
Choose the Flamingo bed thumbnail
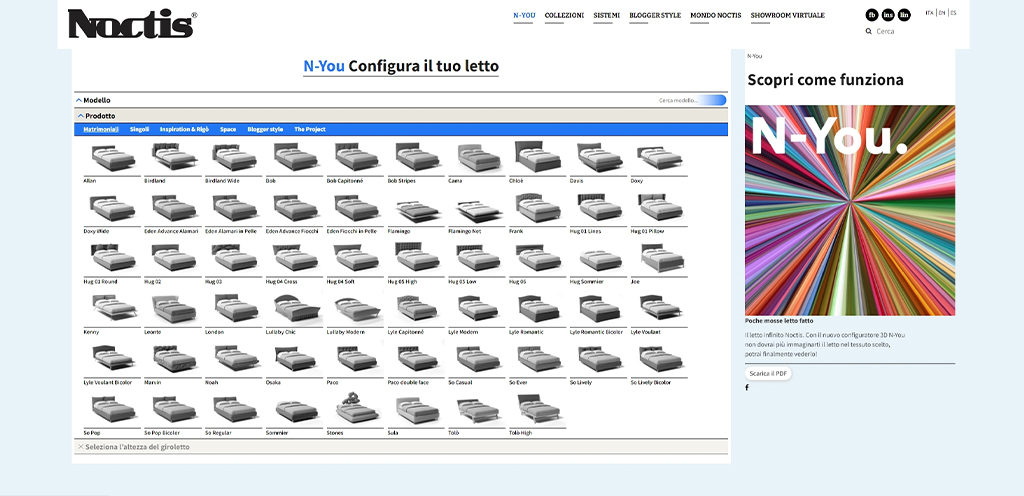coord(416,209)
